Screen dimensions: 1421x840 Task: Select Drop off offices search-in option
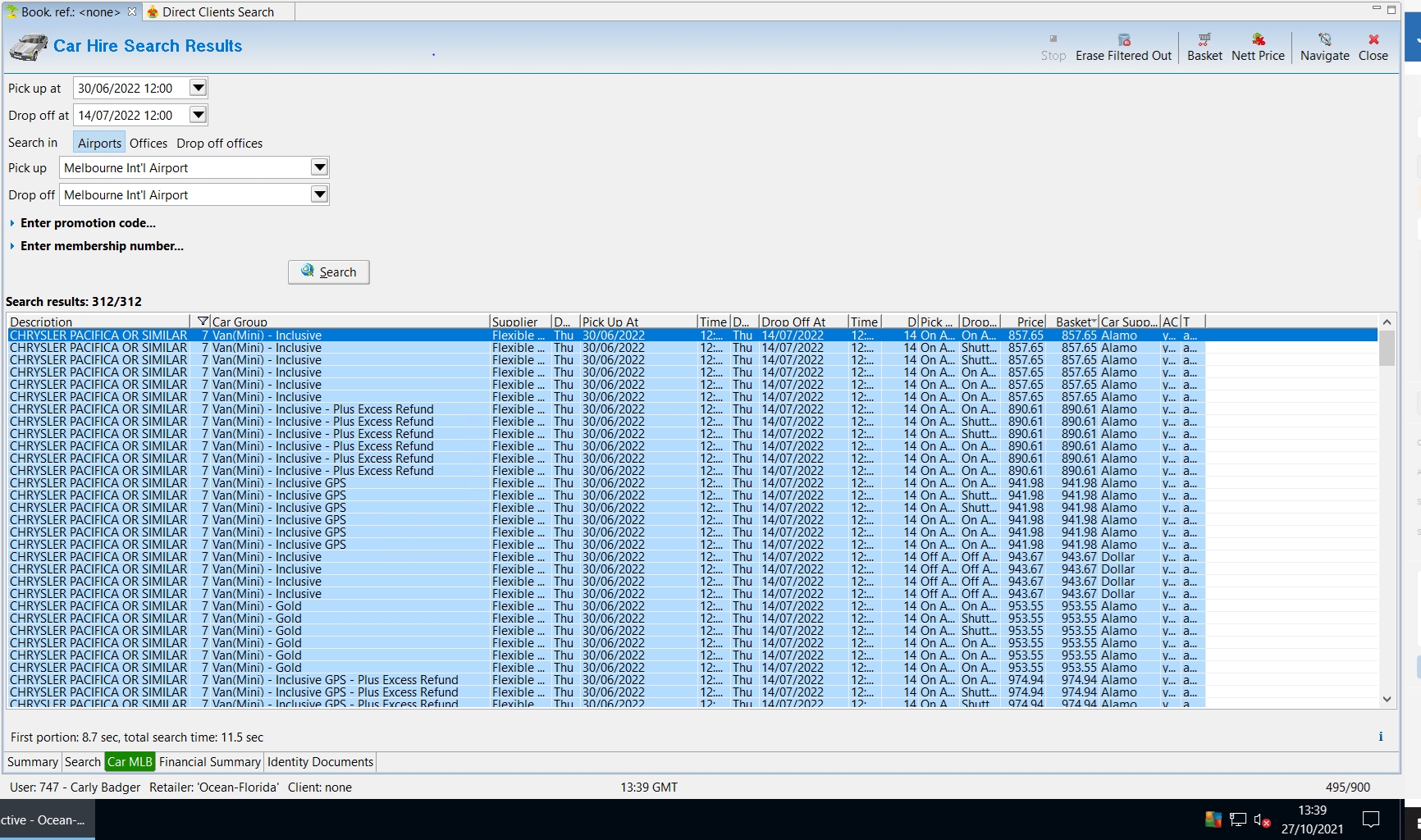[220, 143]
